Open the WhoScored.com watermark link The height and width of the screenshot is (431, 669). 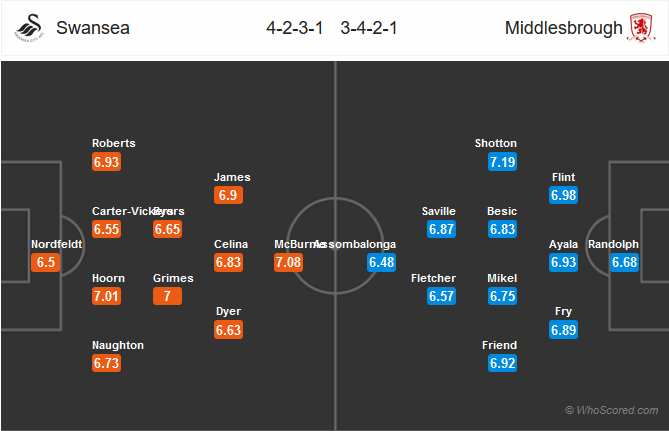coord(612,410)
